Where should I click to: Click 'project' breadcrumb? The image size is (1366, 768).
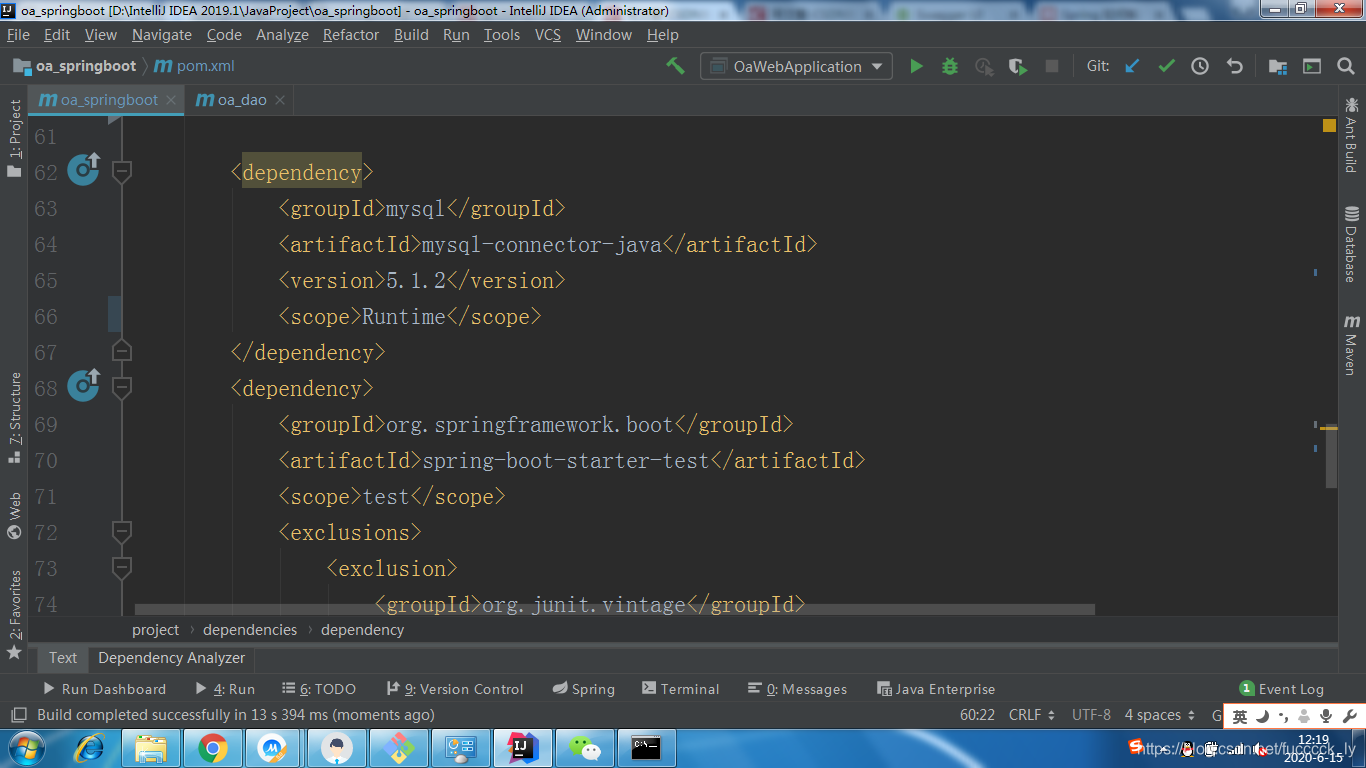pyautogui.click(x=155, y=630)
